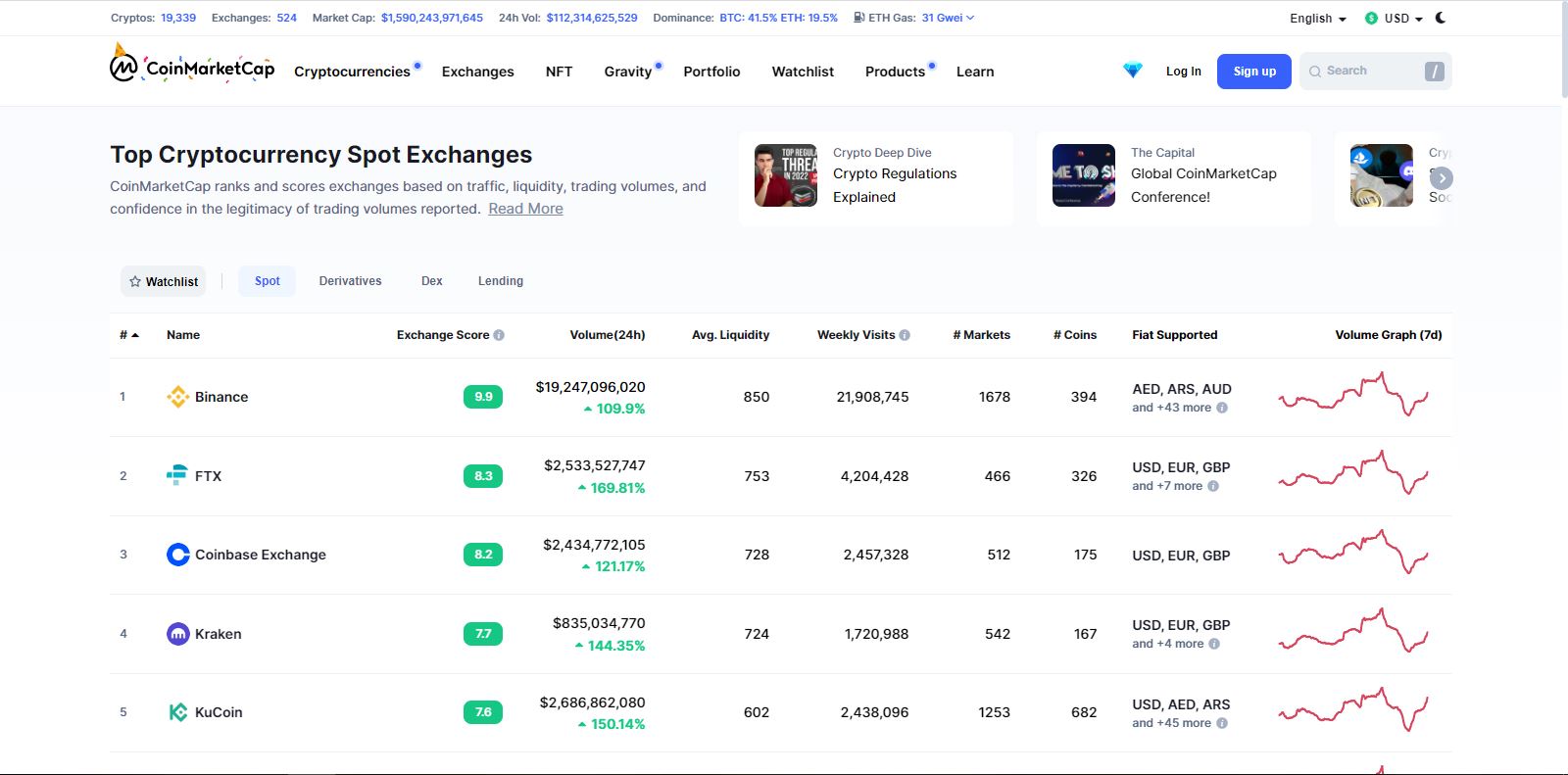Screen dimensions: 1568x775
Task: Click Binance 9.9 exchange score badge
Action: point(483,397)
